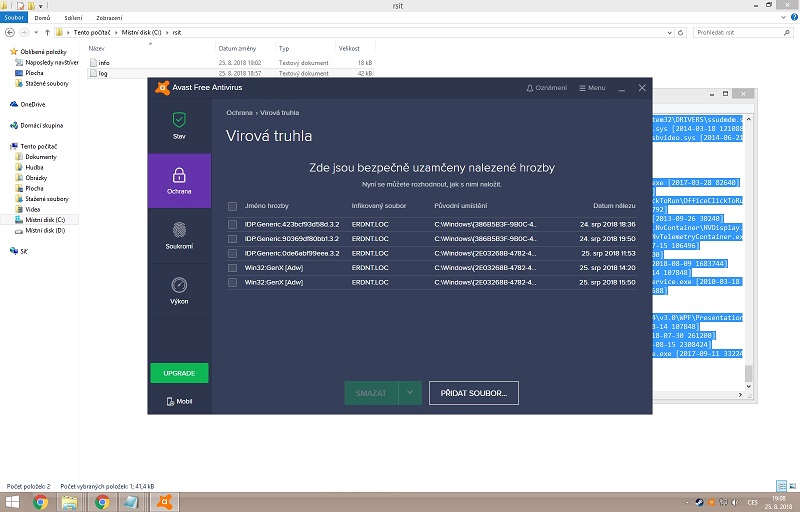Open File Explorer from taskbar

(70, 502)
